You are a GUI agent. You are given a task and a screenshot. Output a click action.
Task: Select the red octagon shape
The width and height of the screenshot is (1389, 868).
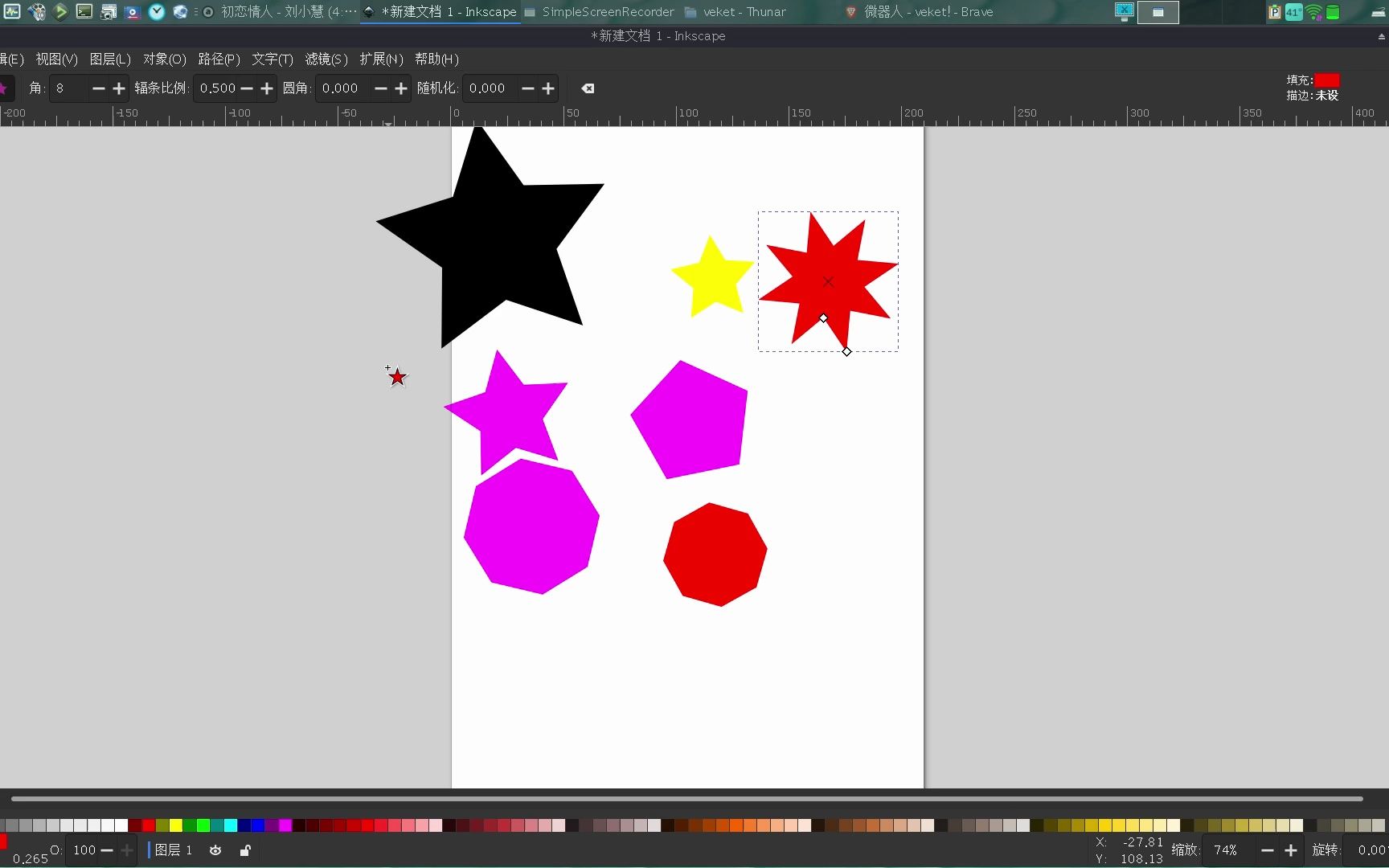coord(715,555)
